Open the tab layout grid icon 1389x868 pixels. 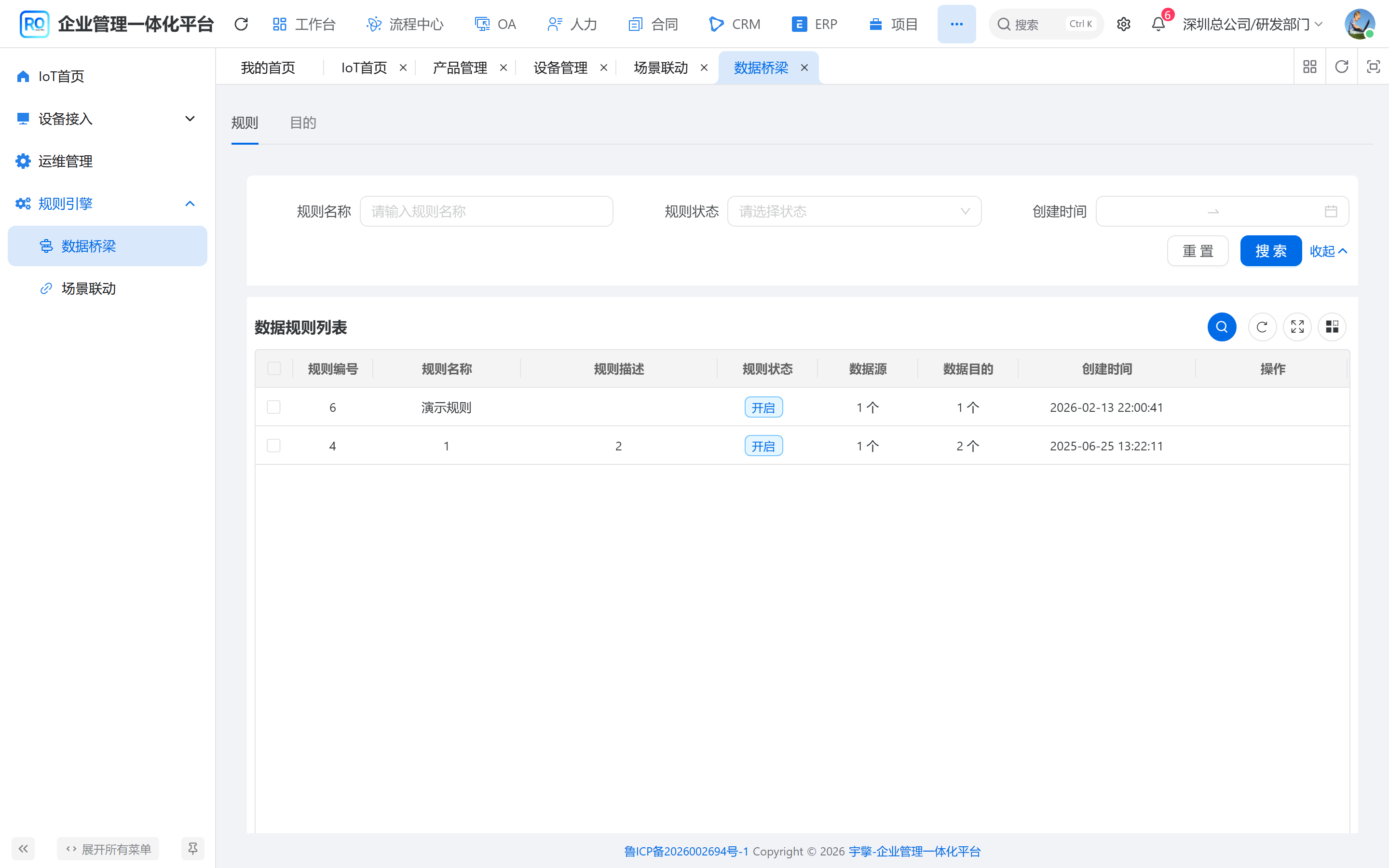point(1310,67)
